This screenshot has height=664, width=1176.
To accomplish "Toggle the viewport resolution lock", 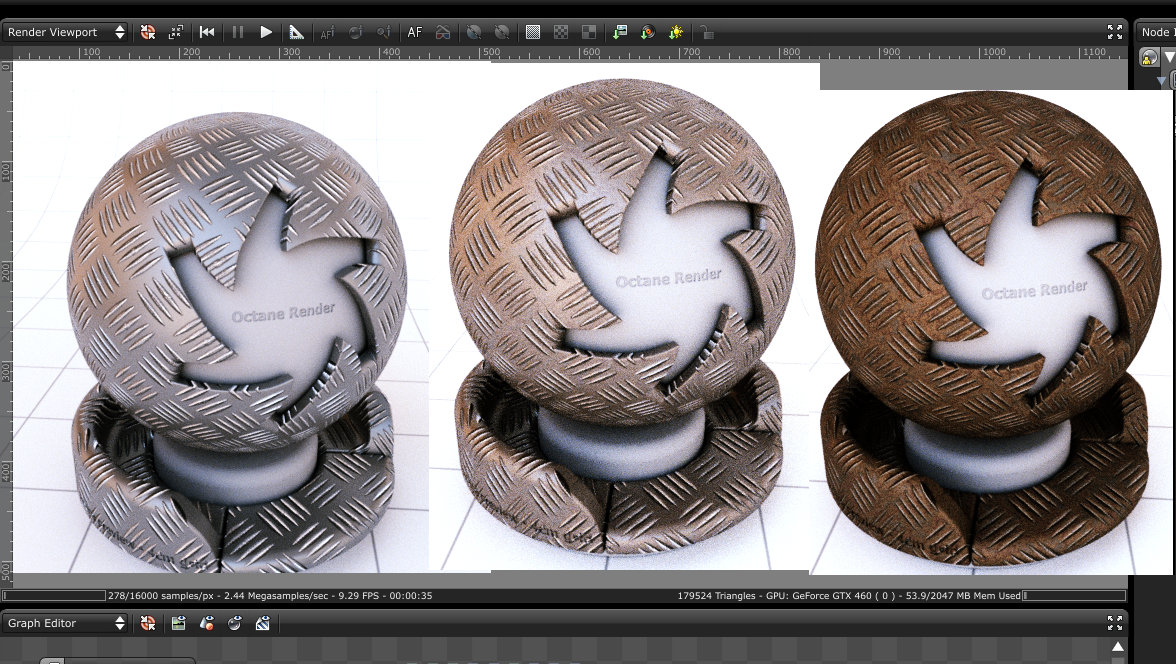I will (x=706, y=32).
